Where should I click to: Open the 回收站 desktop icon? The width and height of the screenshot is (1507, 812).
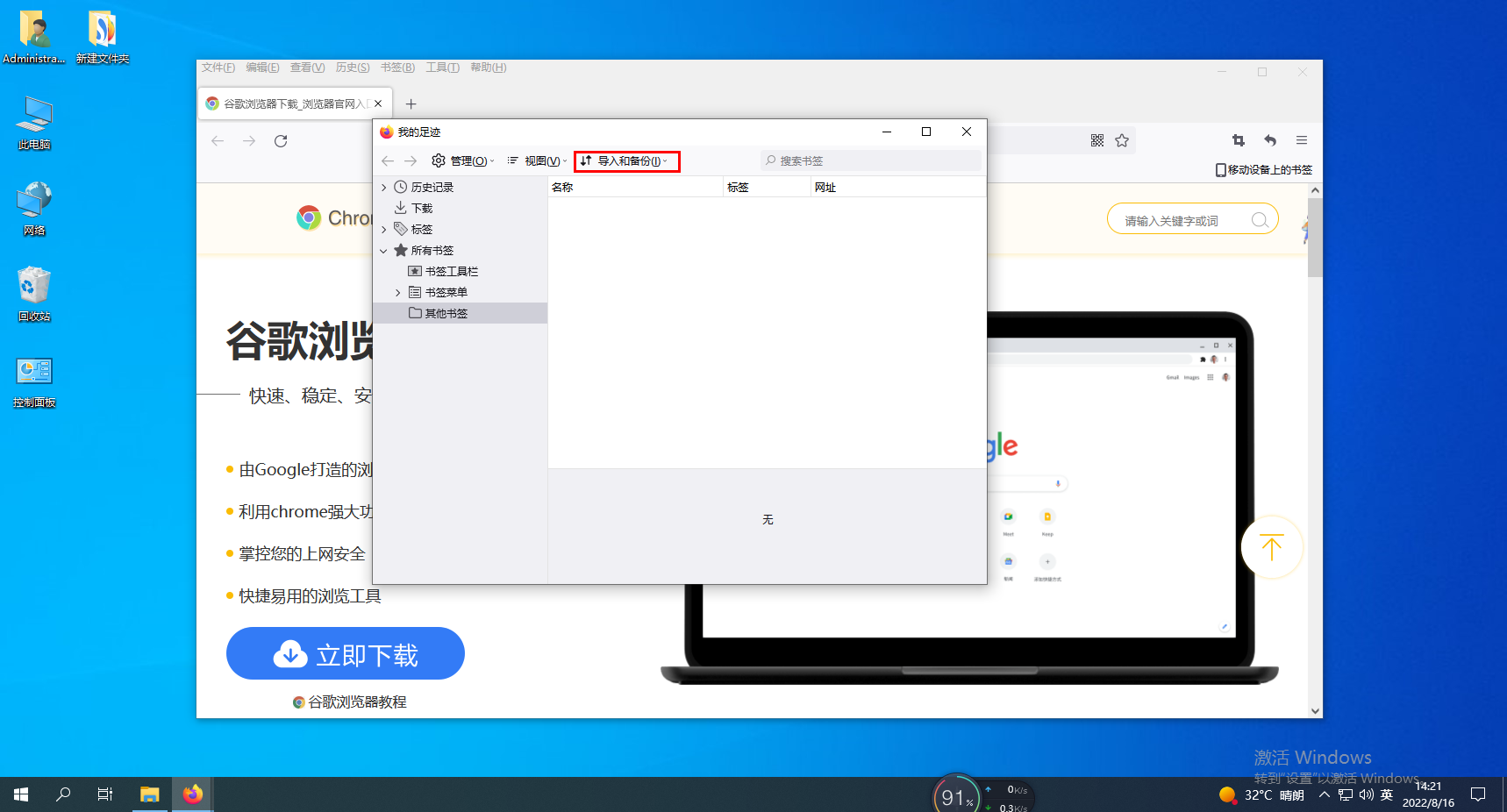click(34, 295)
